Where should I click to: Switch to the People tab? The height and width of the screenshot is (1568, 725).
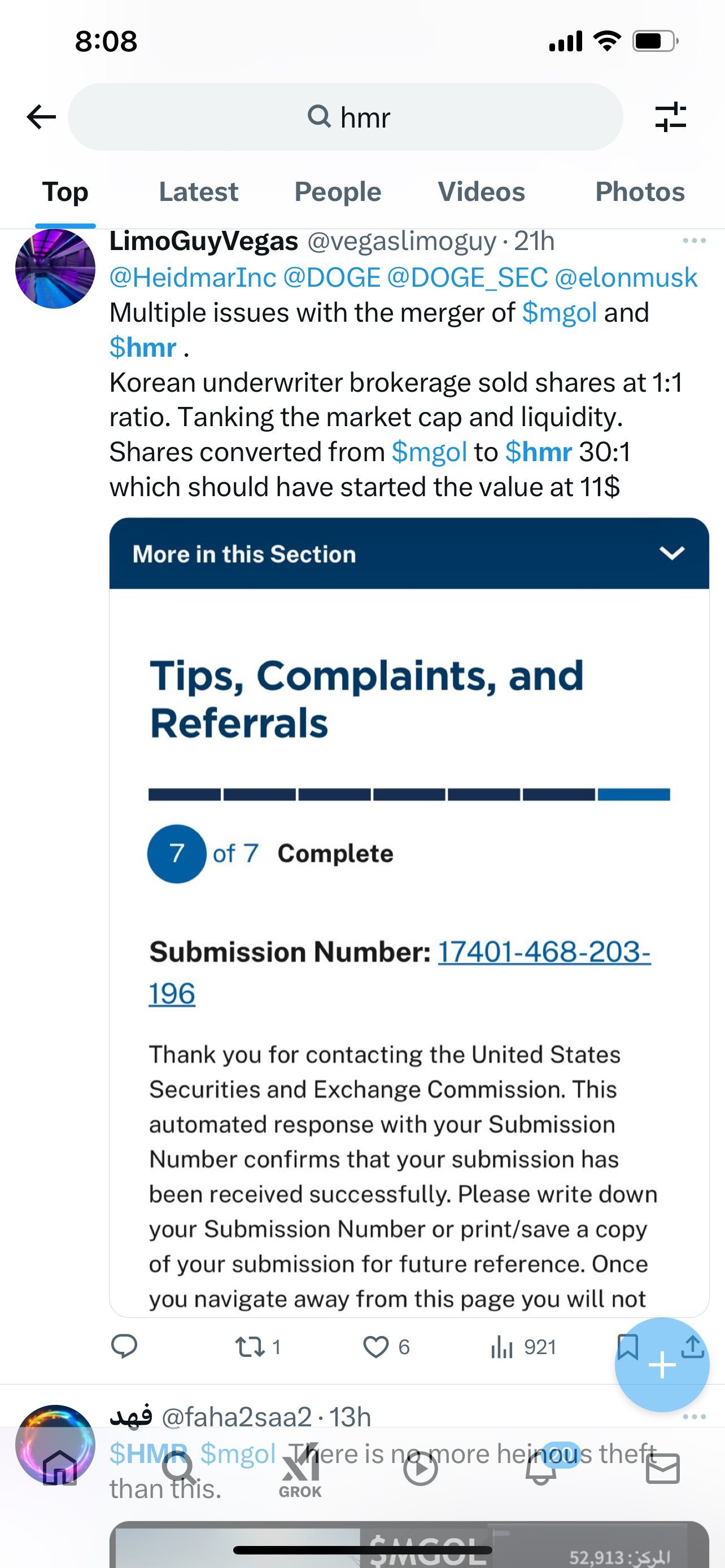click(x=338, y=192)
